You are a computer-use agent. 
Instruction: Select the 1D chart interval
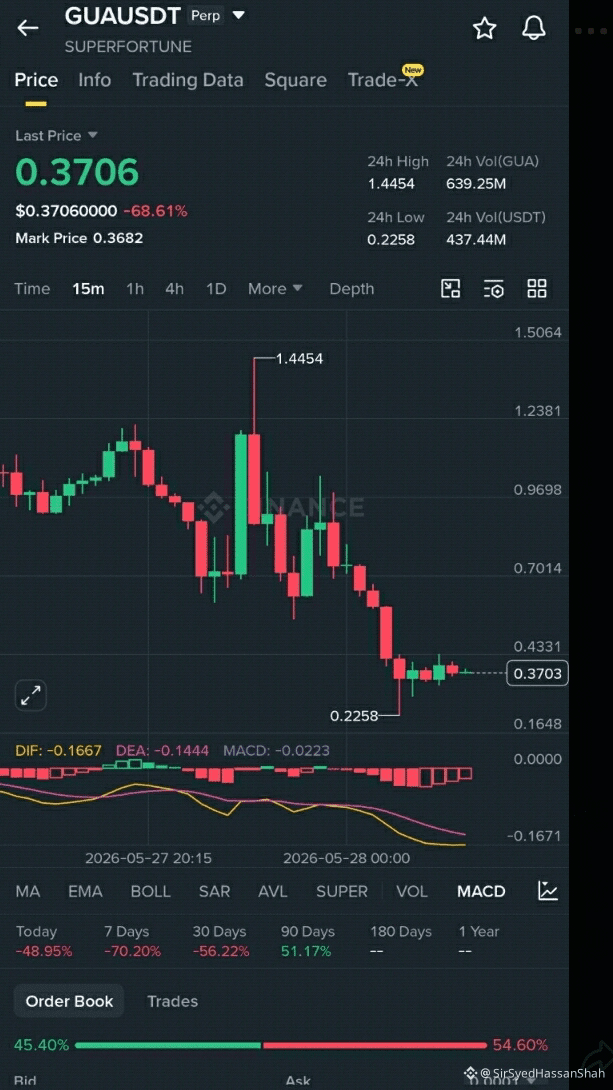(216, 288)
